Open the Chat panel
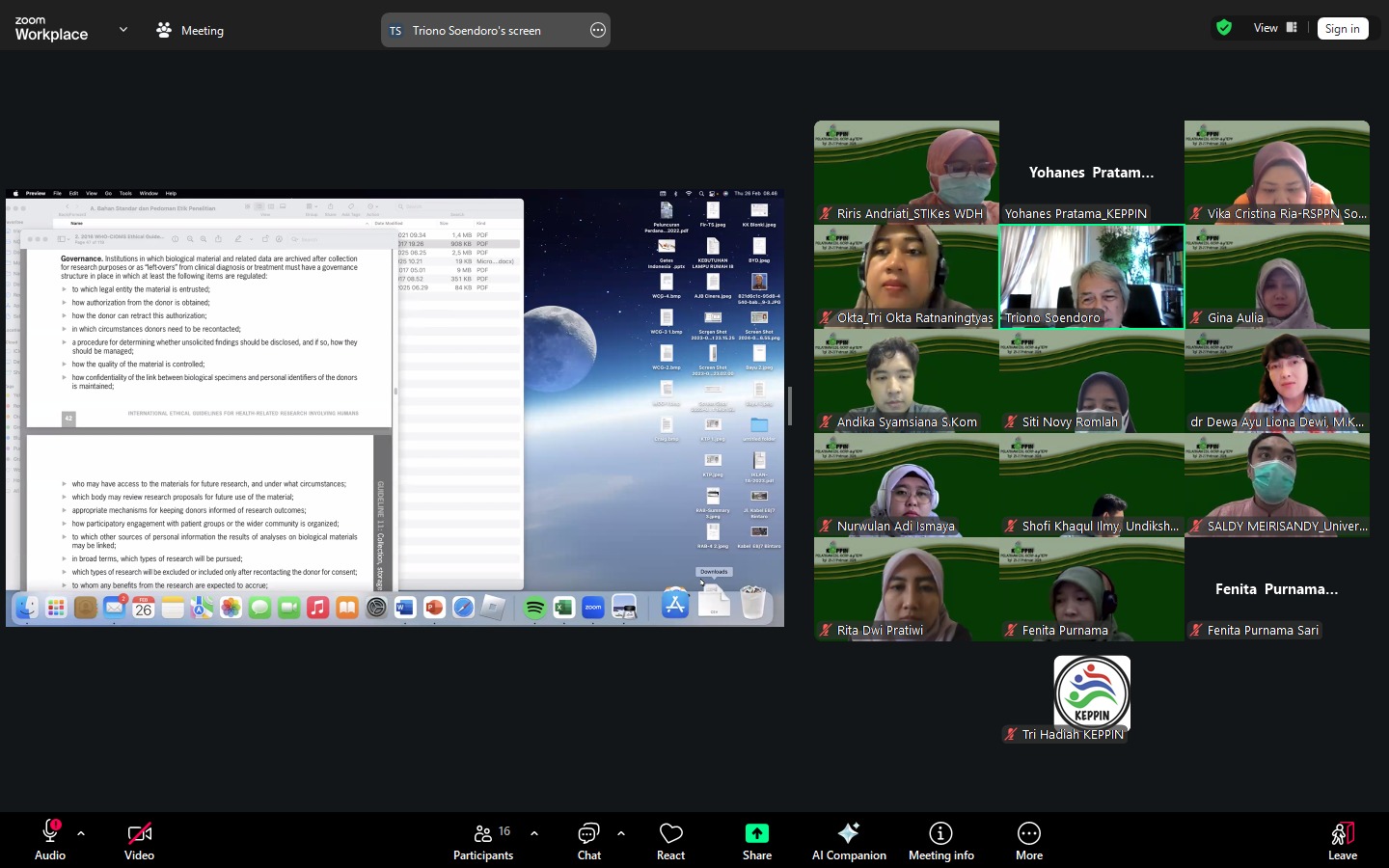This screenshot has height=868, width=1389. [x=588, y=839]
